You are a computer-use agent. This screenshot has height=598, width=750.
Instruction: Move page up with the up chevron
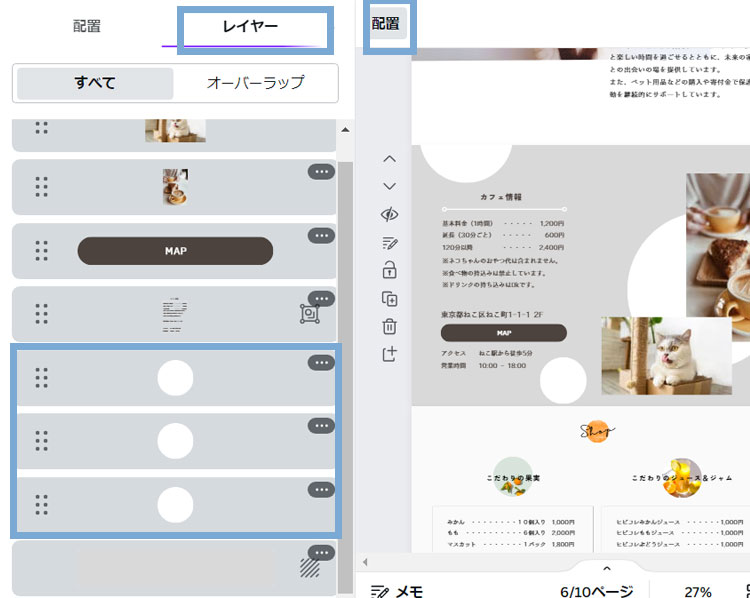pyautogui.click(x=389, y=159)
